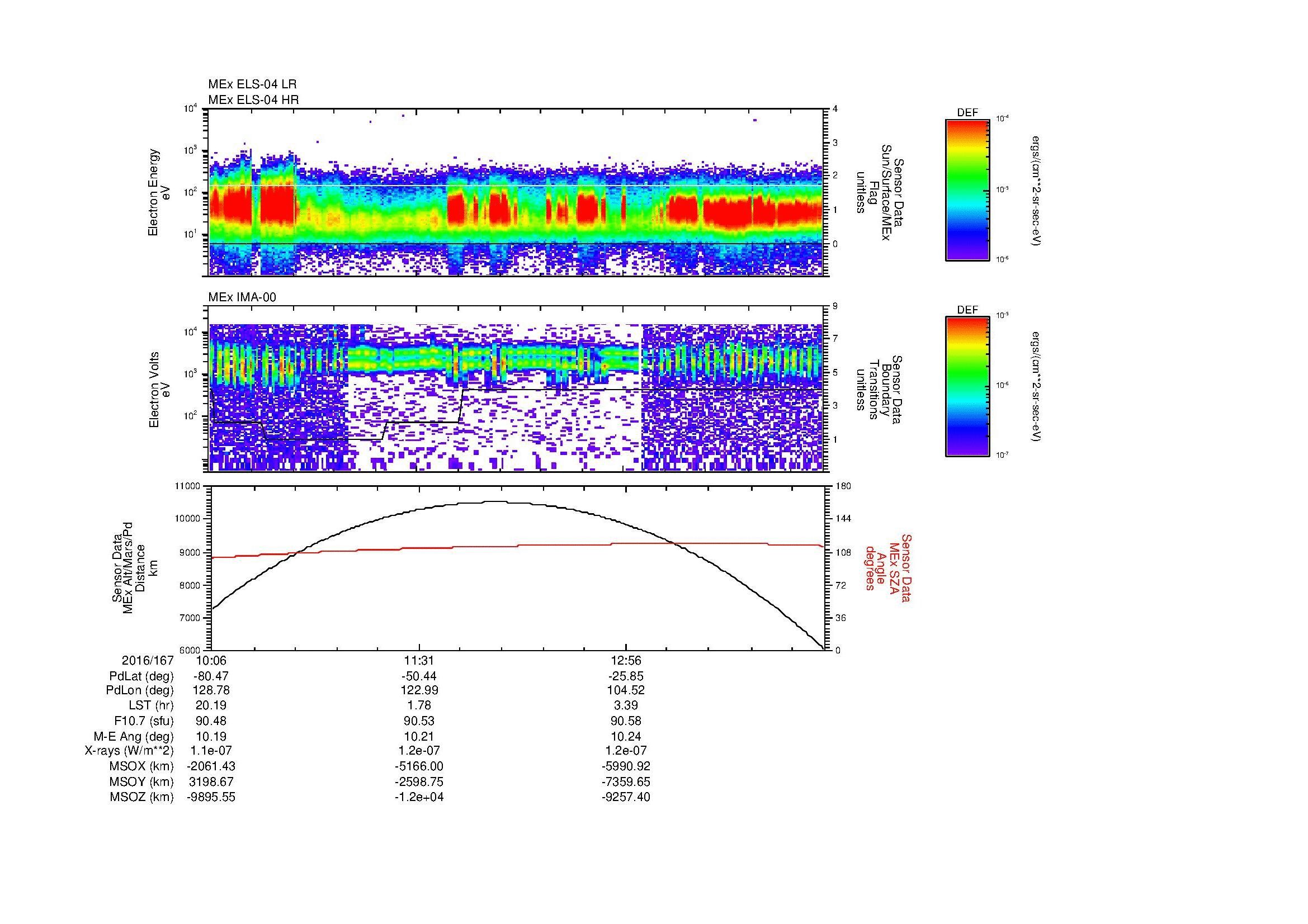Click the MEx ELS-04 LR title
The width and height of the screenshot is (1308, 924).
pyautogui.click(x=252, y=84)
